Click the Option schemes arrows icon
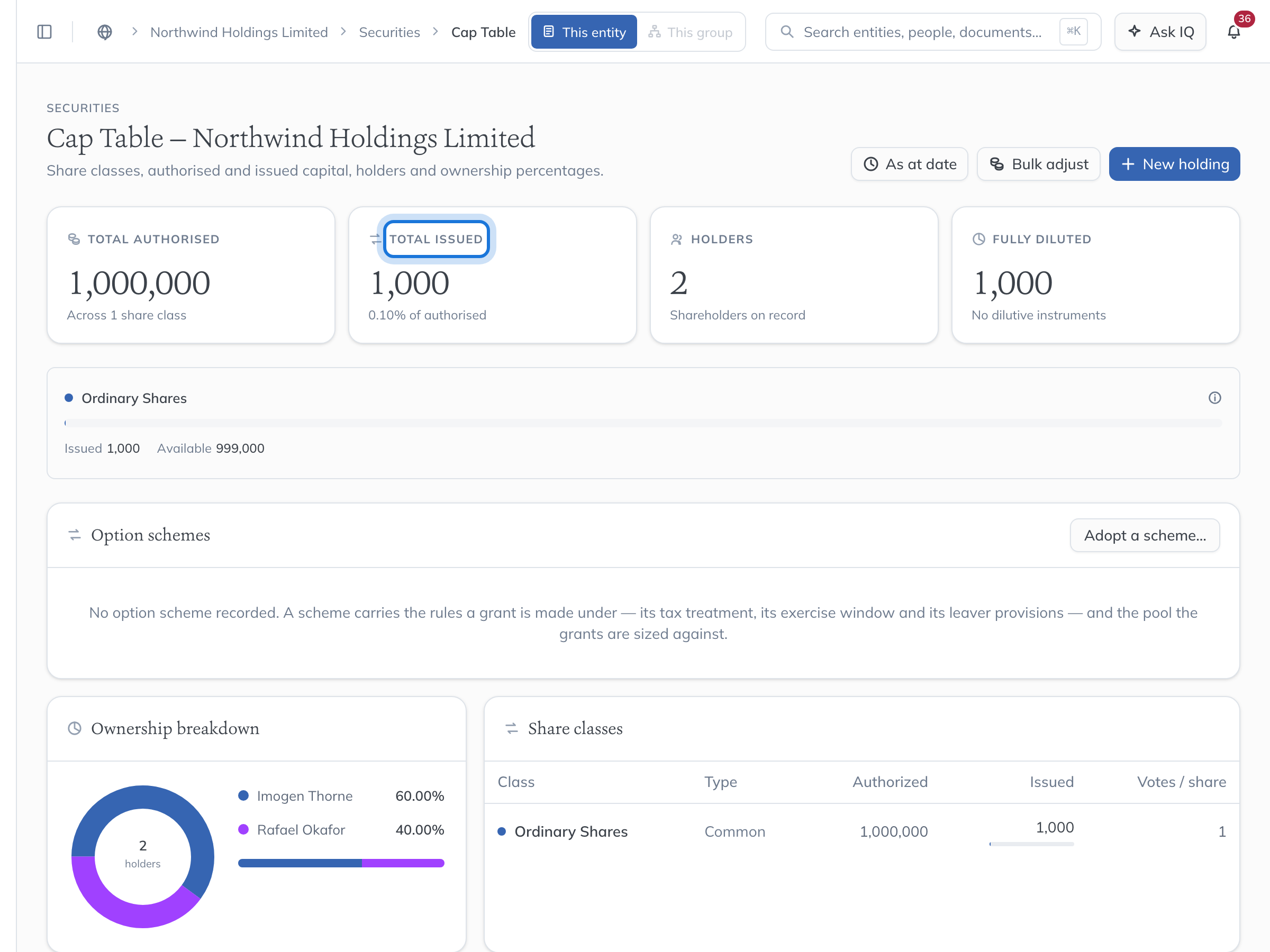 click(x=75, y=535)
